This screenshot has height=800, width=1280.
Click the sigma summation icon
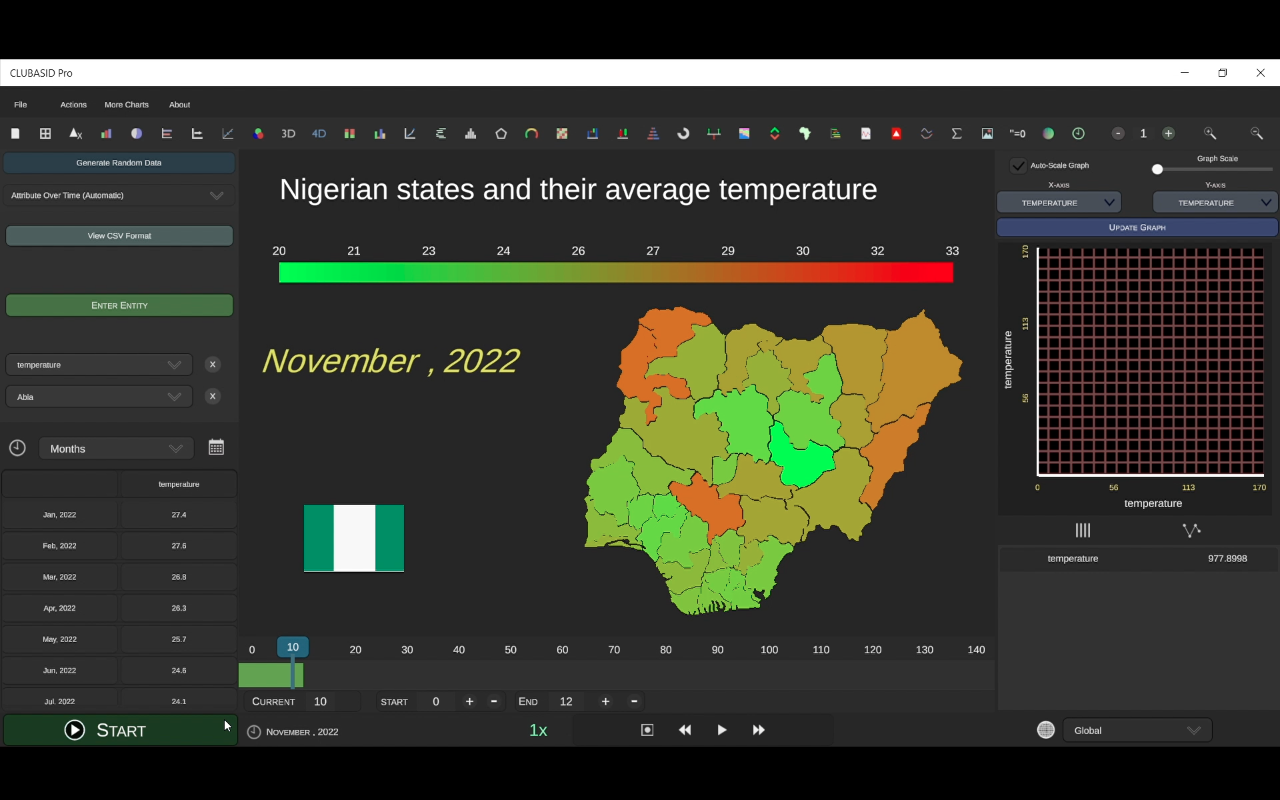[956, 133]
